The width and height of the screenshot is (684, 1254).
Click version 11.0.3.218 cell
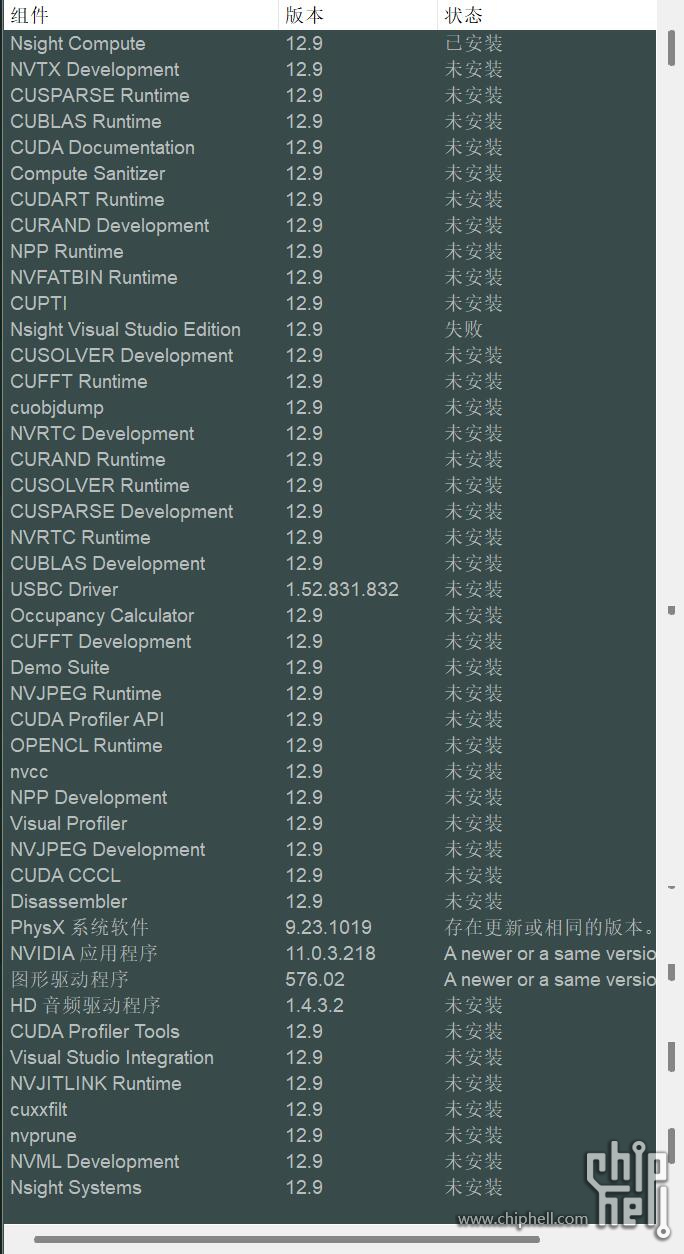coord(331,954)
